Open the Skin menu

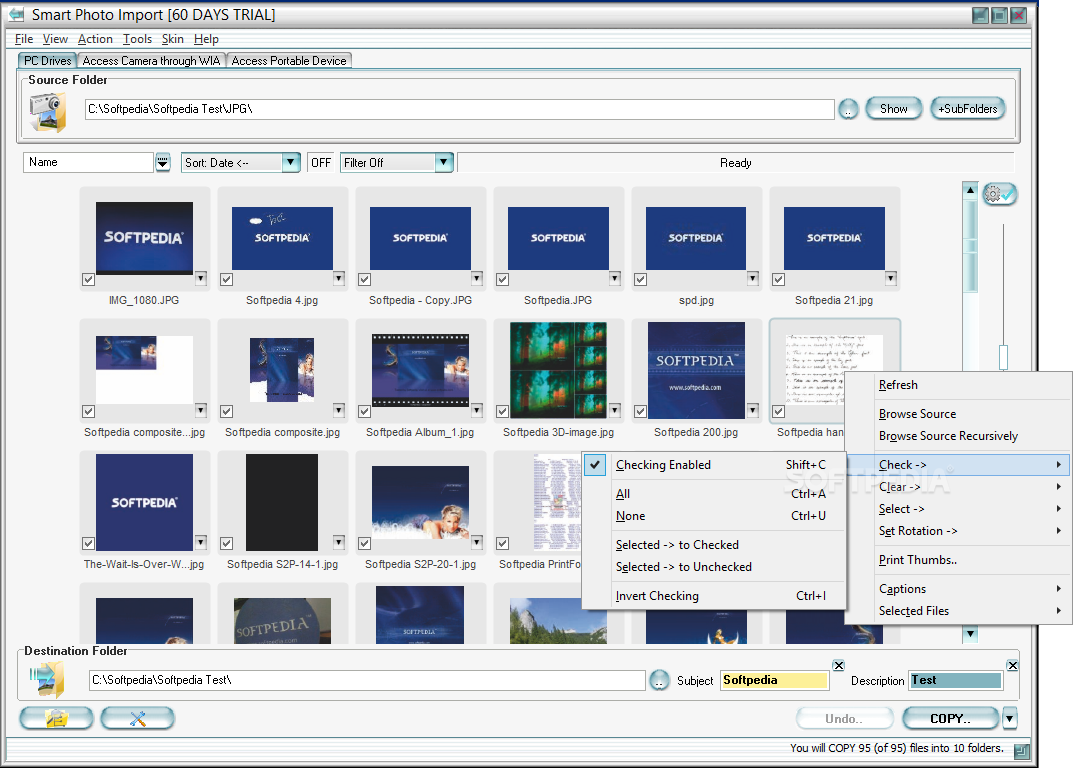click(172, 39)
